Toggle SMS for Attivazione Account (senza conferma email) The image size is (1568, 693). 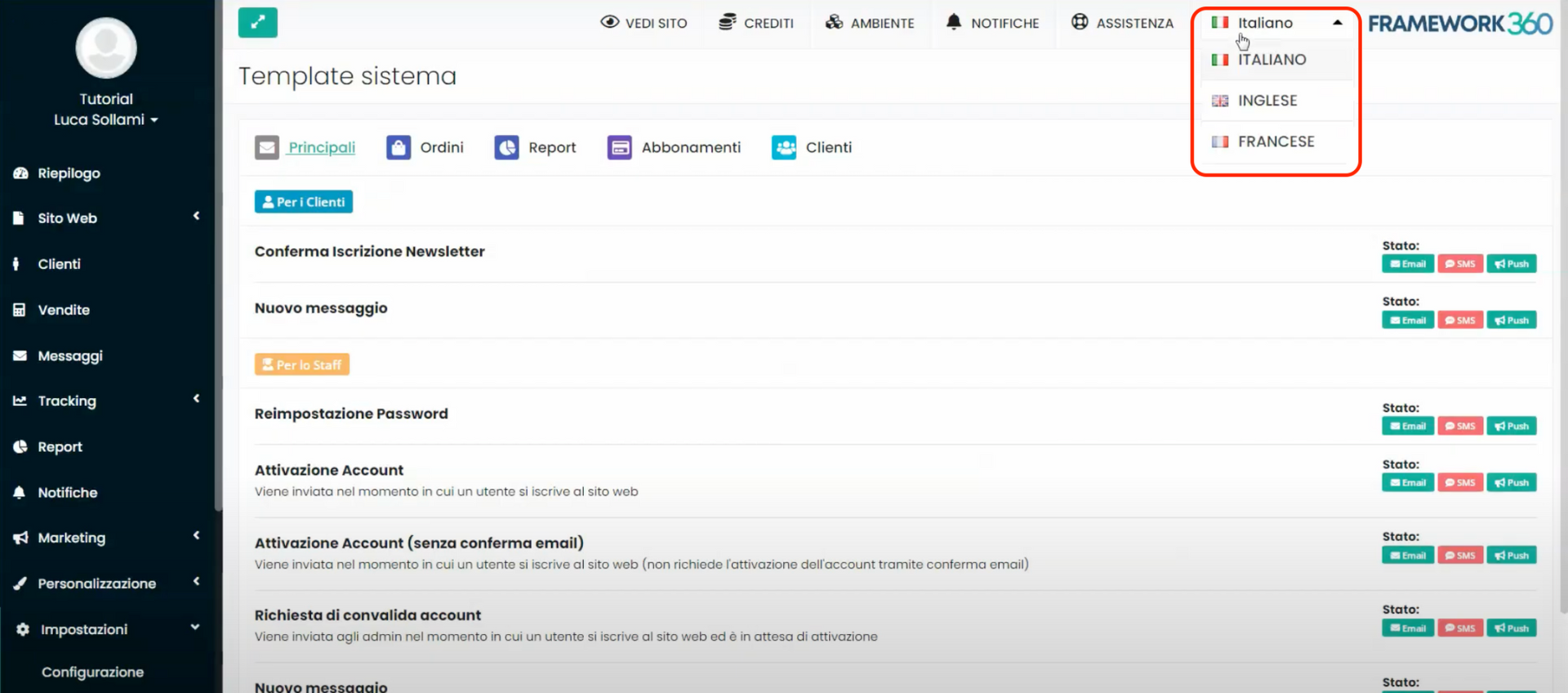(x=1460, y=555)
